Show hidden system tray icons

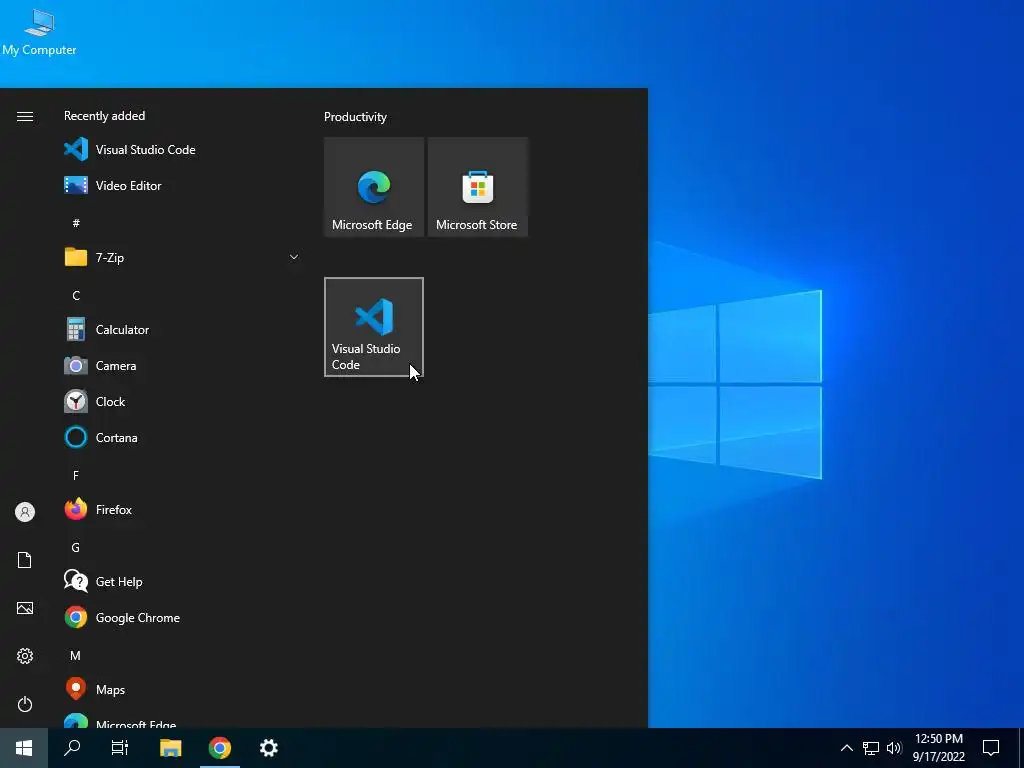coord(846,748)
